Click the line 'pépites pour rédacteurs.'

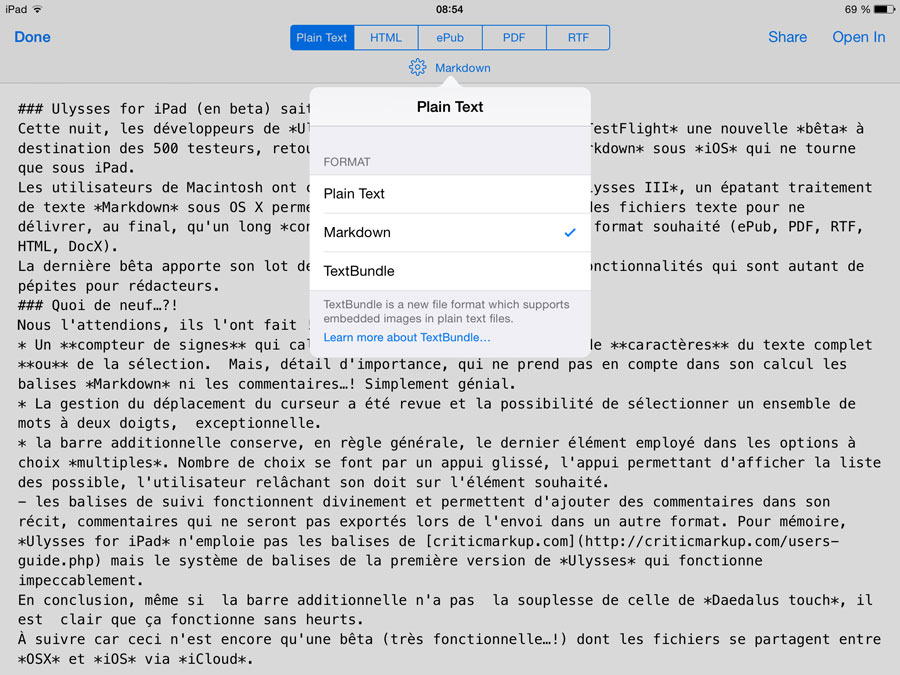pos(118,286)
